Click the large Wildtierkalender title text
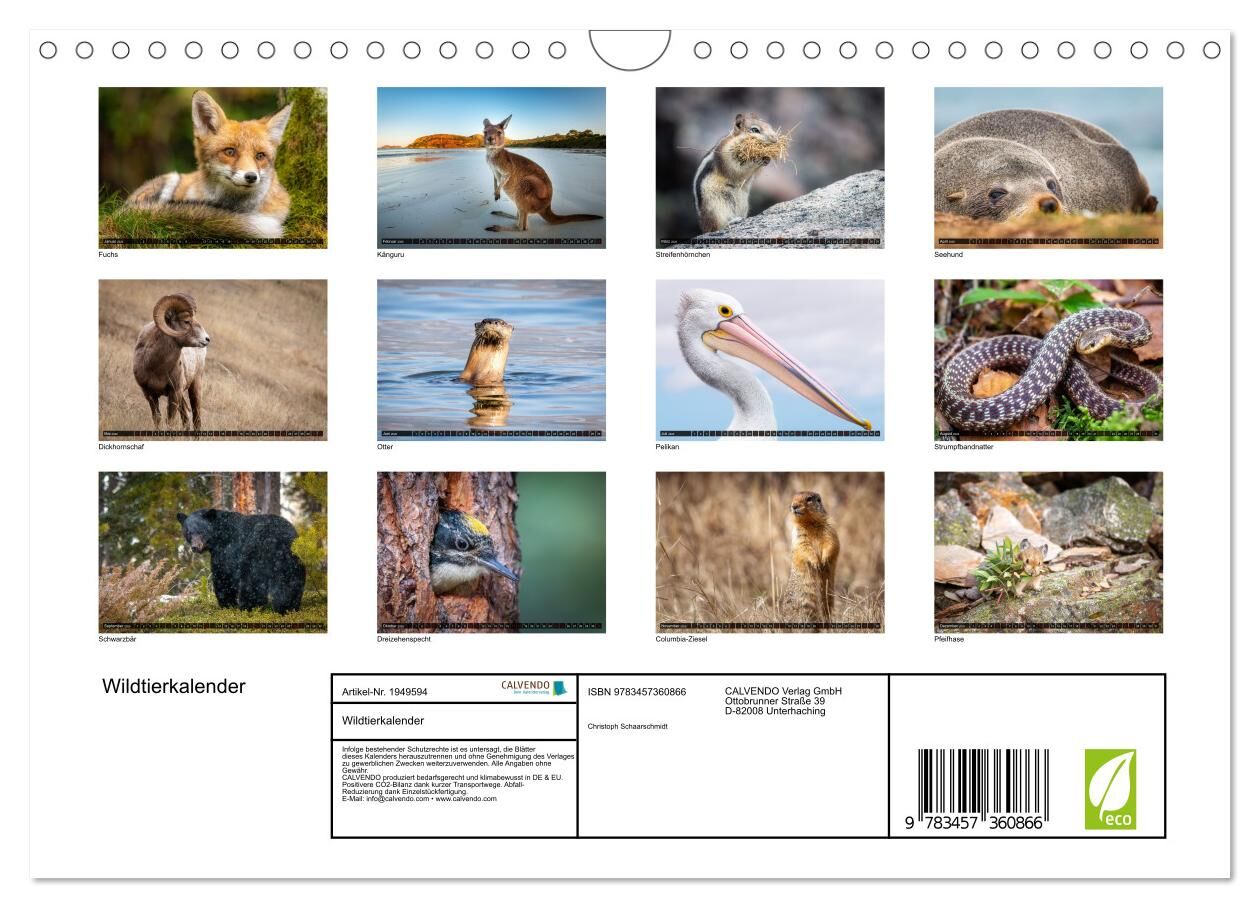The image size is (1260, 908). point(173,687)
